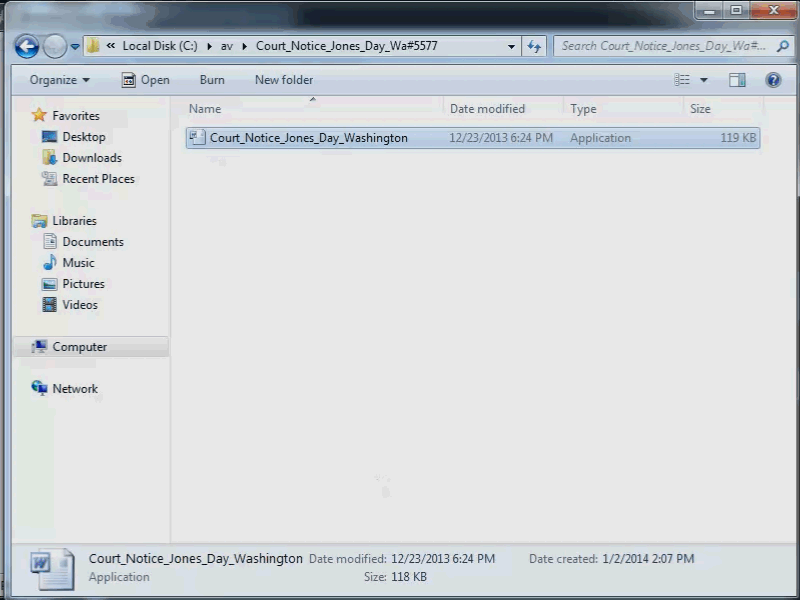The width and height of the screenshot is (800, 600).
Task: Click the av breadcrumb
Action: [x=227, y=46]
